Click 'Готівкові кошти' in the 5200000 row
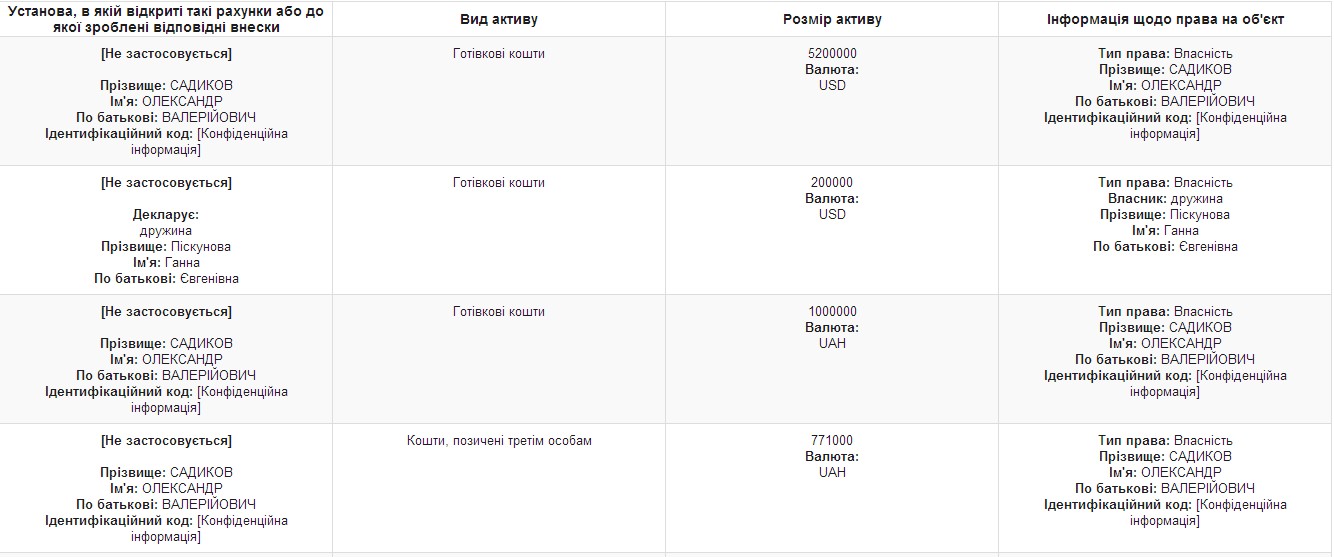Image resolution: width=1334 pixels, height=557 pixels. [x=499, y=53]
